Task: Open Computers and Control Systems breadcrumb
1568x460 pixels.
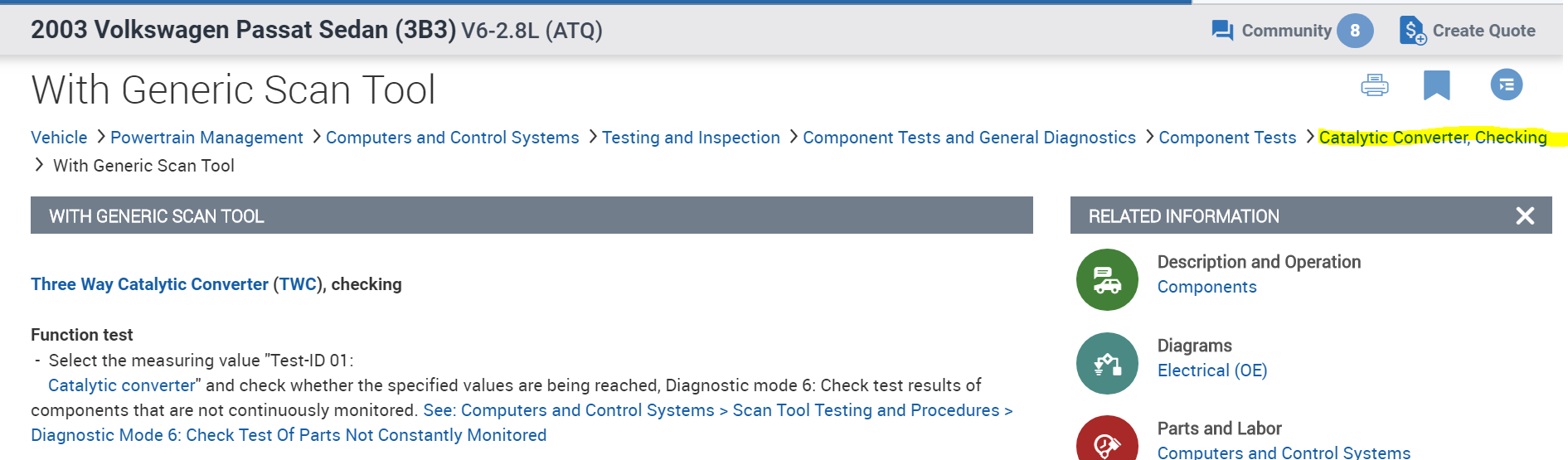Action: click(452, 138)
